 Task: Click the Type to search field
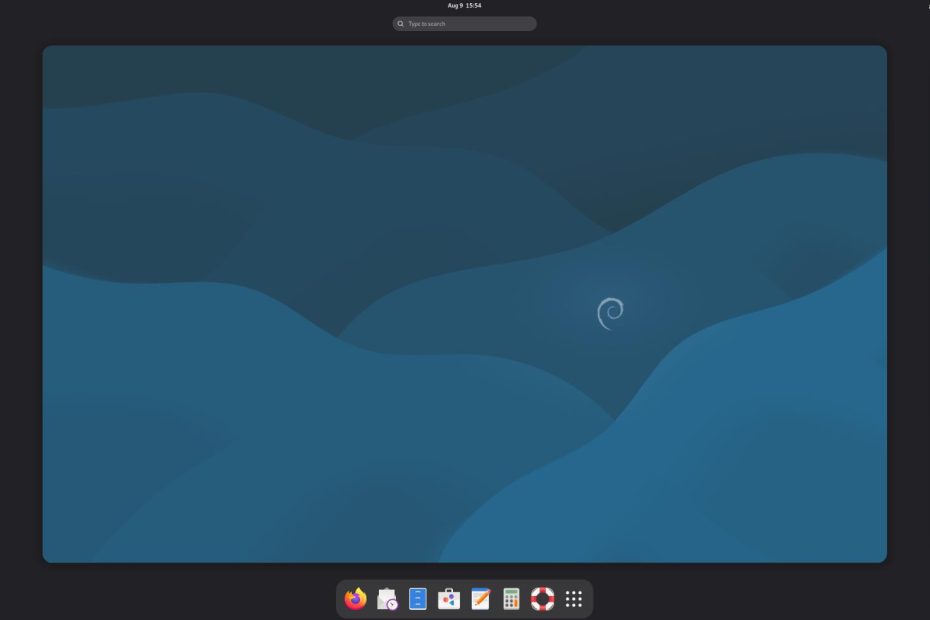click(464, 24)
